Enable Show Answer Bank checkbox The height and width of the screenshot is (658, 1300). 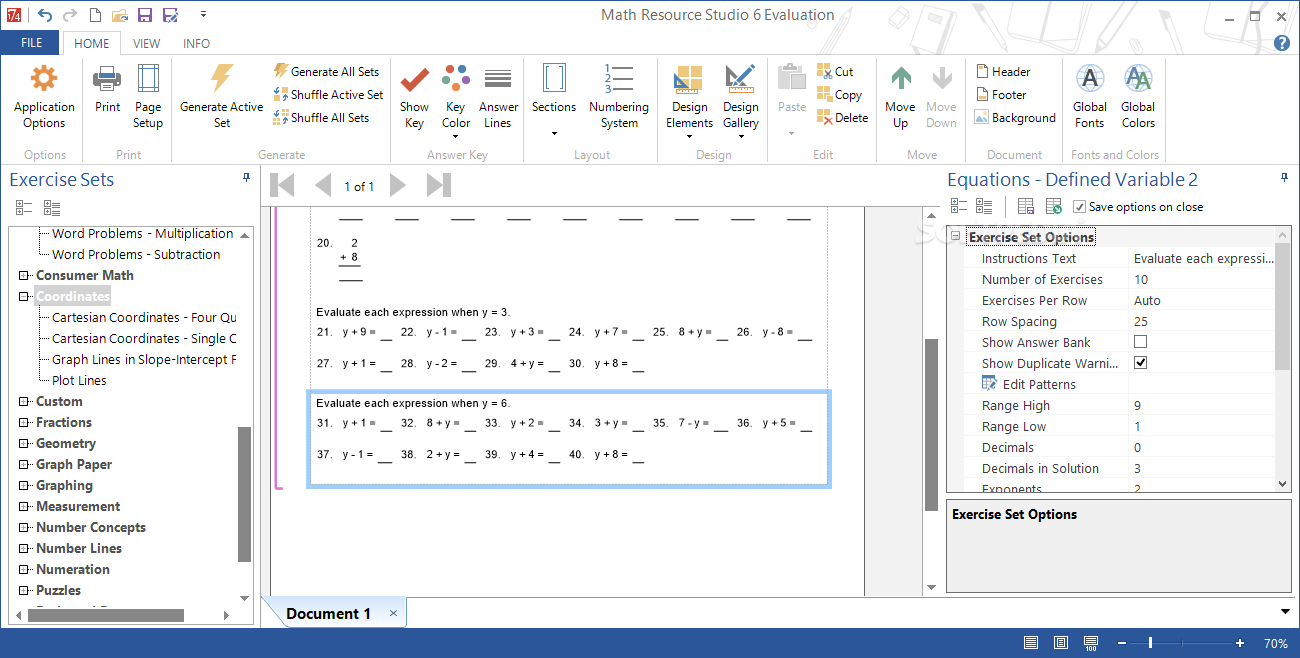pos(1140,342)
